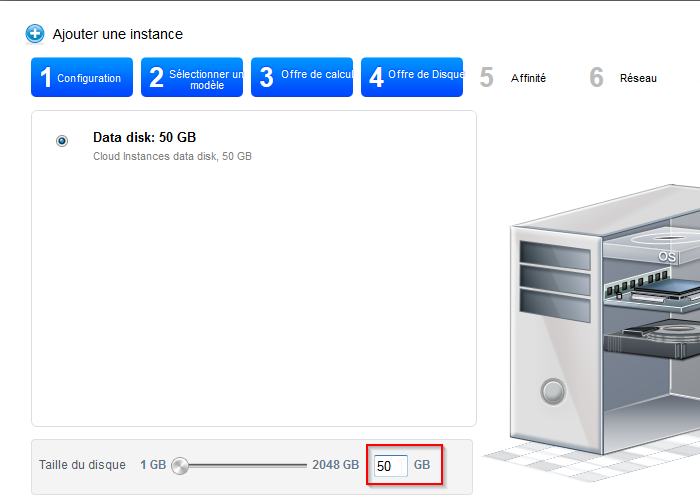
Task: Switch to step 3 Offre de calcul
Action: pyautogui.click(x=302, y=78)
